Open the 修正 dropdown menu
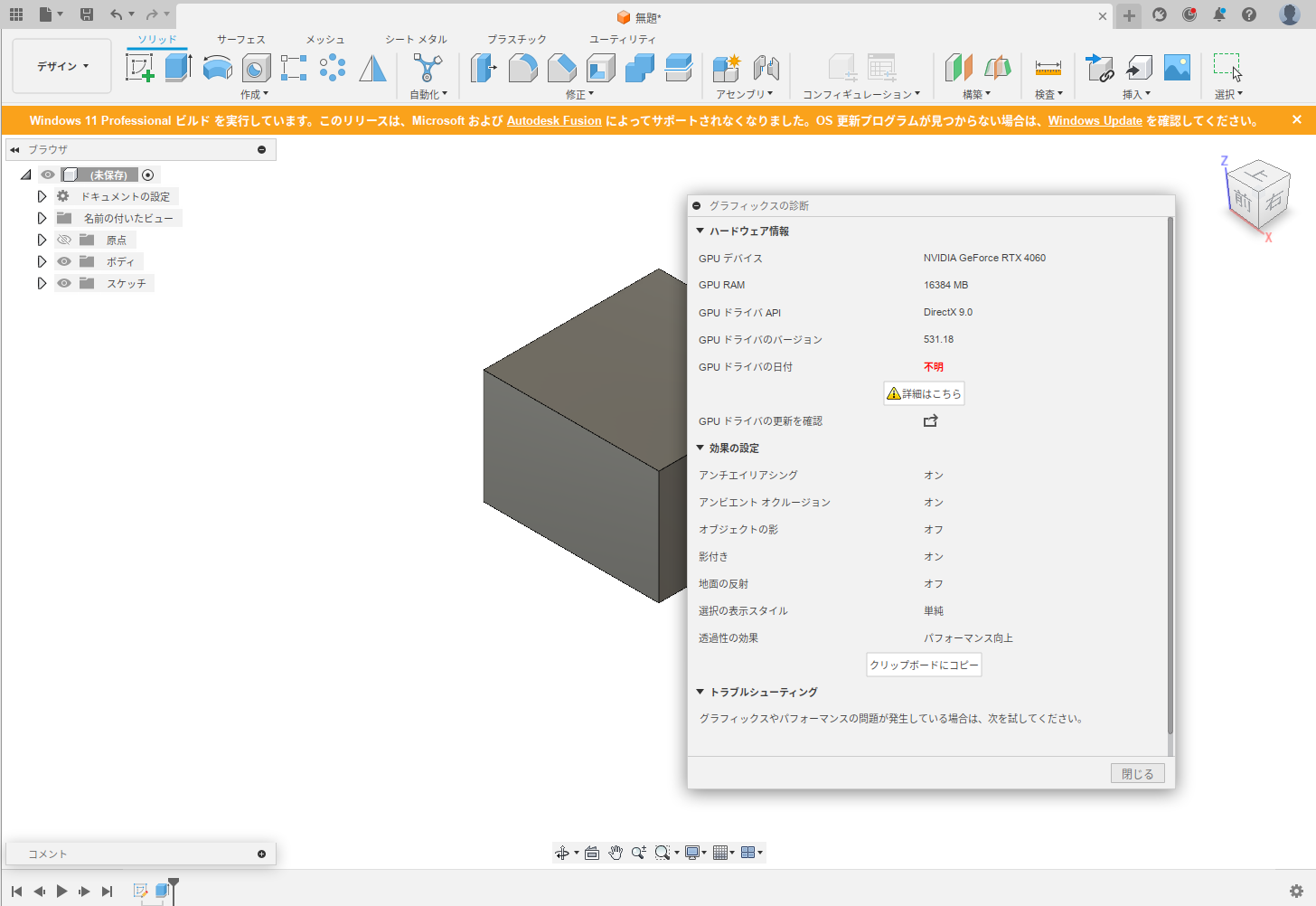1316x906 pixels. coord(580,94)
